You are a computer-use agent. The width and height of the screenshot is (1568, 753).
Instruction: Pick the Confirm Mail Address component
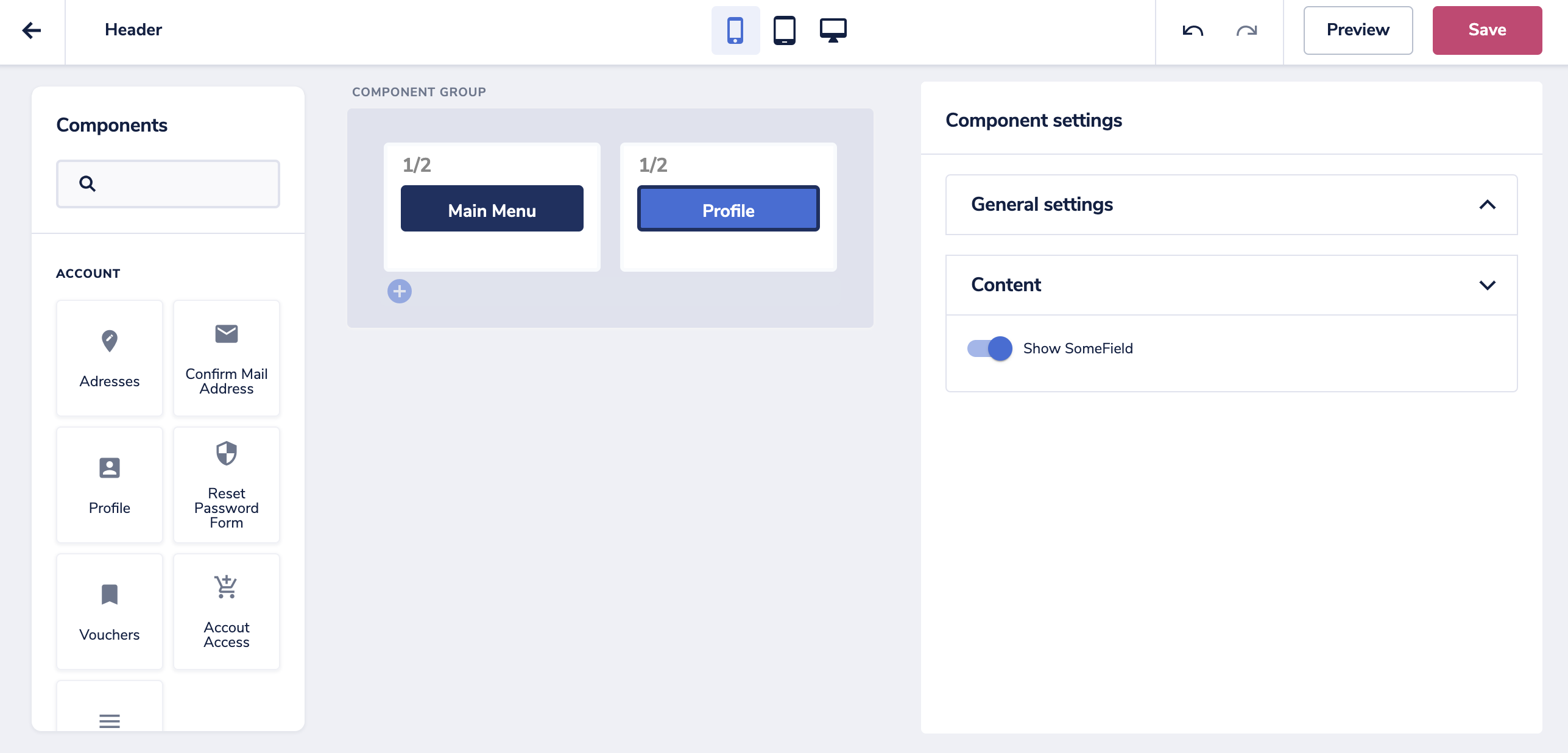227,358
